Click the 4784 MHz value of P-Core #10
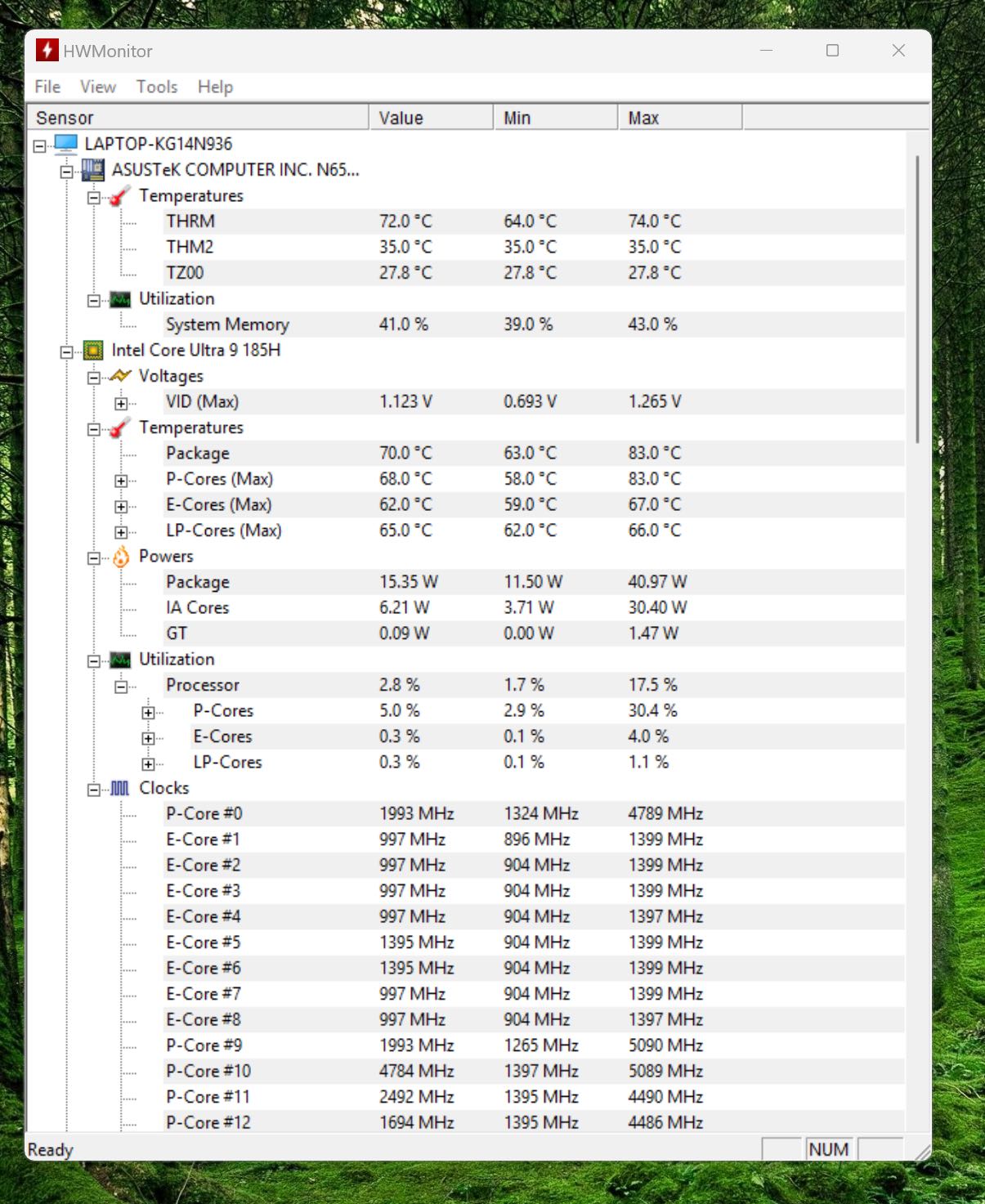The height and width of the screenshot is (1204, 985). (x=417, y=1071)
